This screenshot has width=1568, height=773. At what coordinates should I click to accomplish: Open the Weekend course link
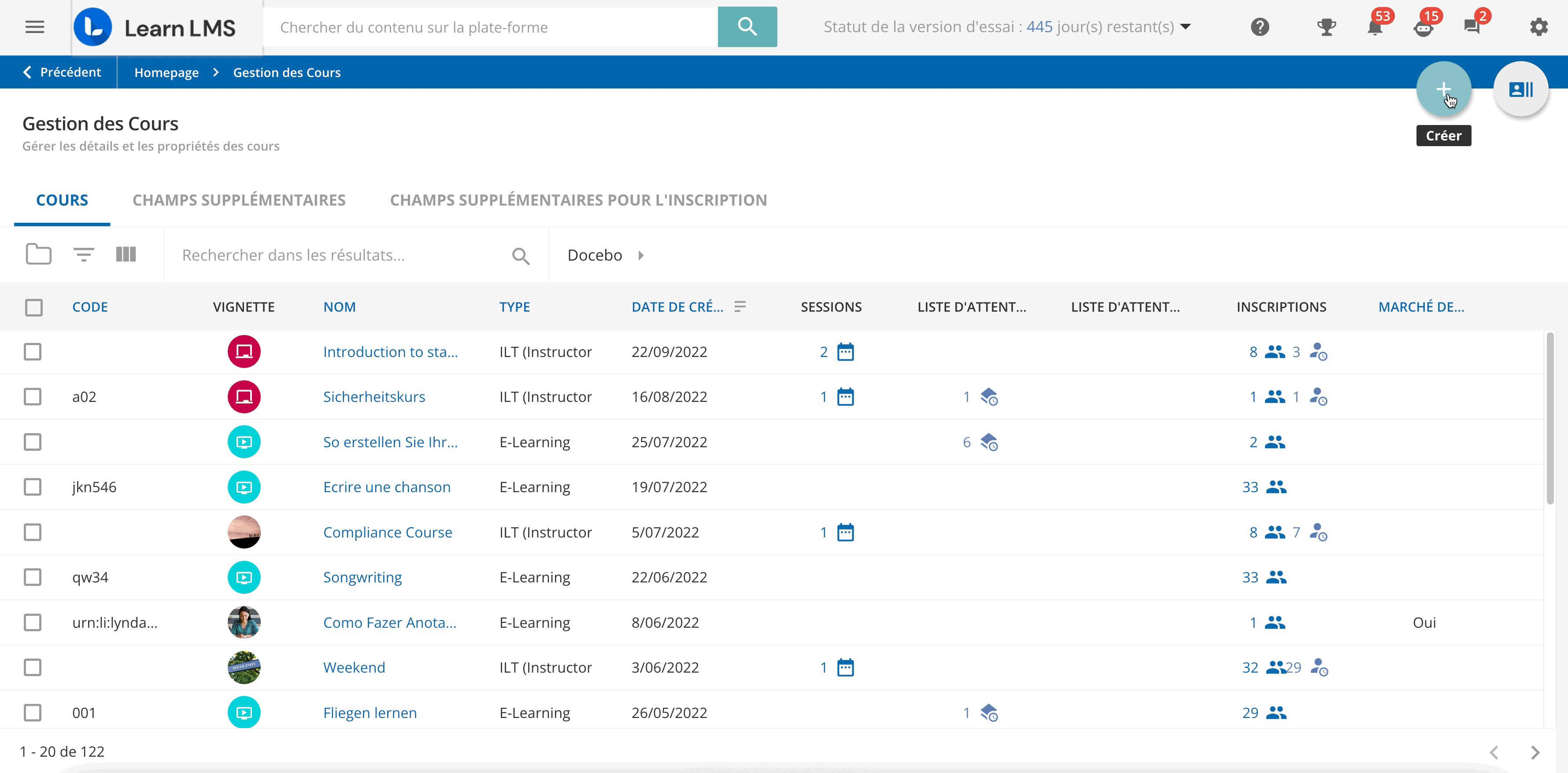pyautogui.click(x=354, y=667)
